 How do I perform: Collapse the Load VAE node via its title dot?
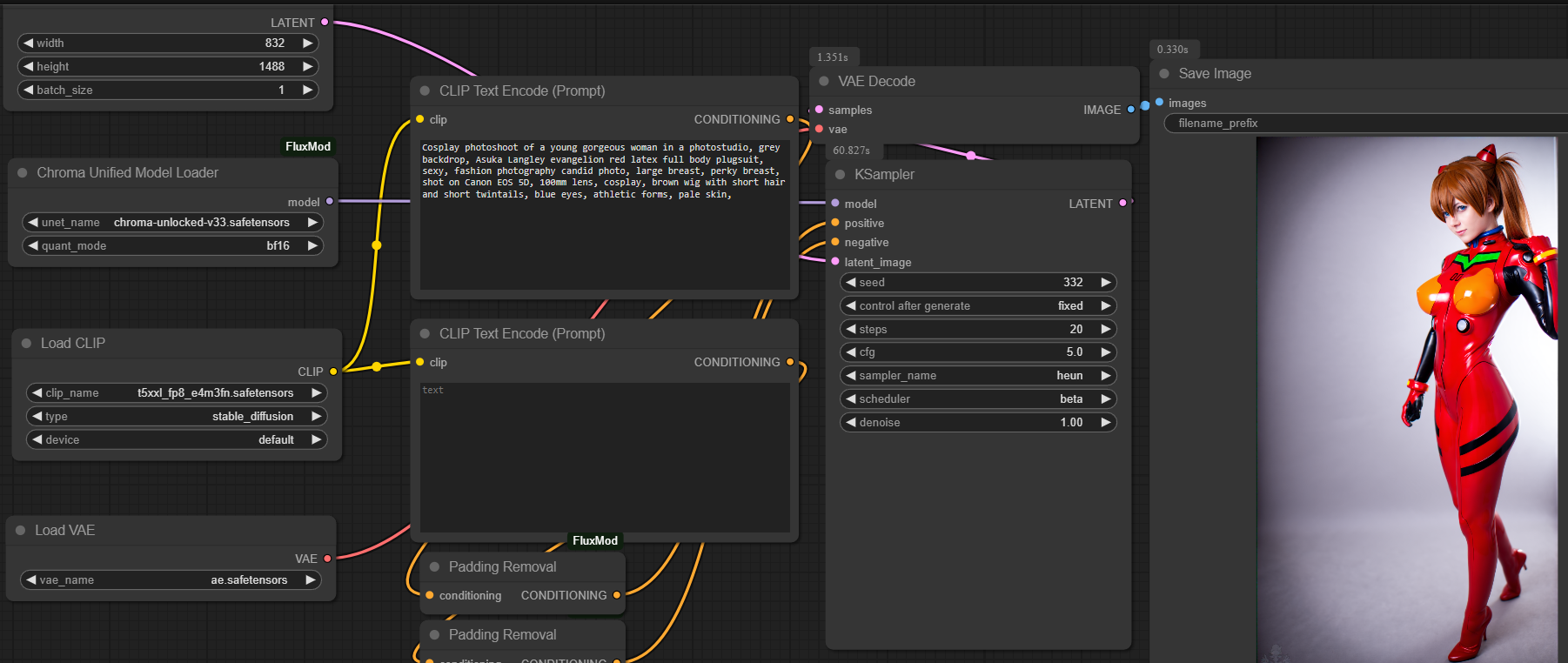(20, 531)
